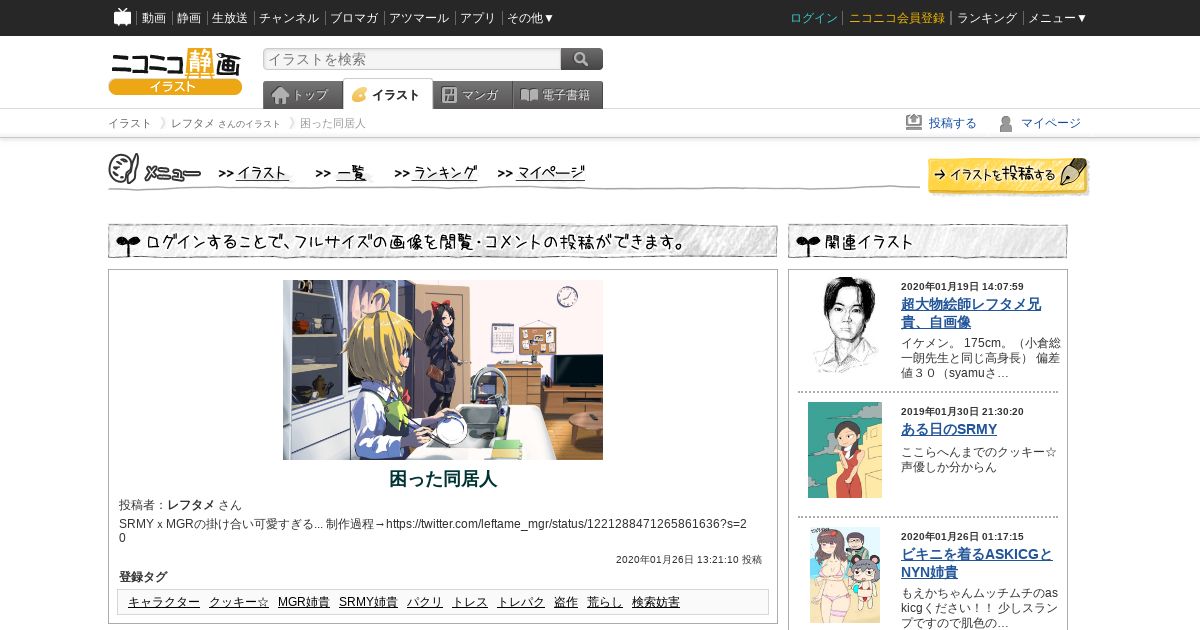Click the ある日のSRMY thumbnail image

[845, 450]
